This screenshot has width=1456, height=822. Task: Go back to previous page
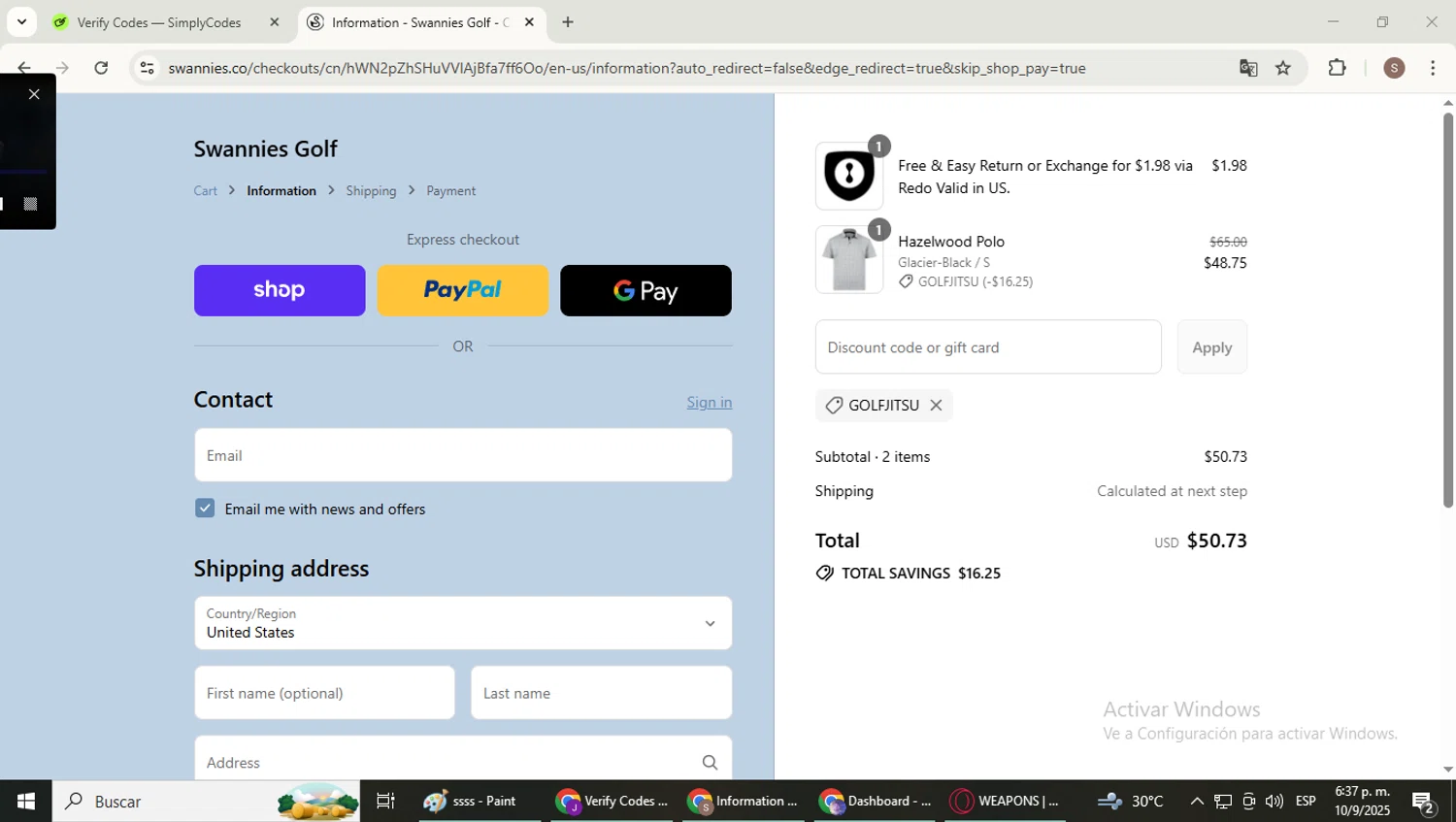(24, 68)
